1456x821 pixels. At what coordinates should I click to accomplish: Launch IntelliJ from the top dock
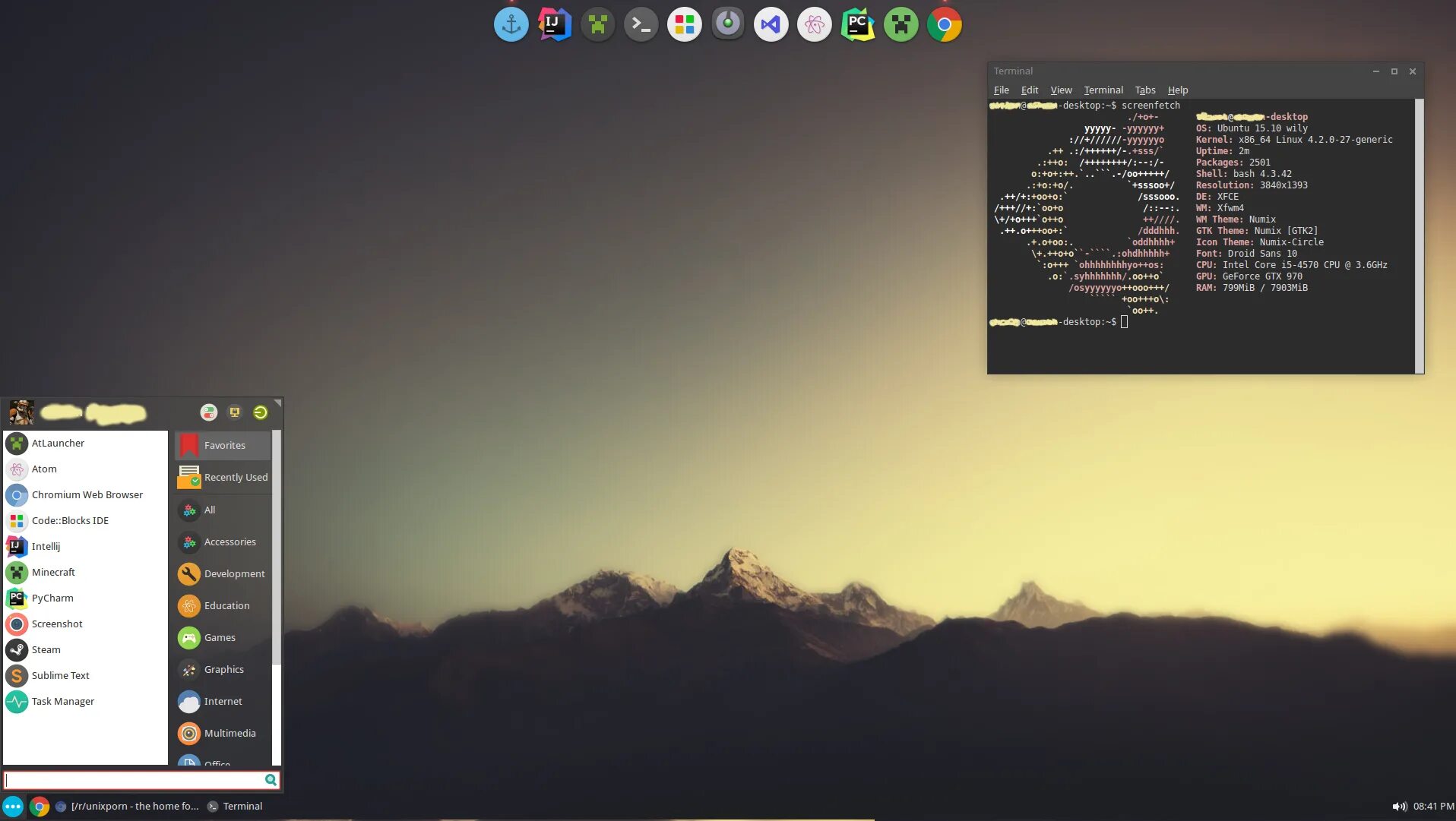point(555,25)
